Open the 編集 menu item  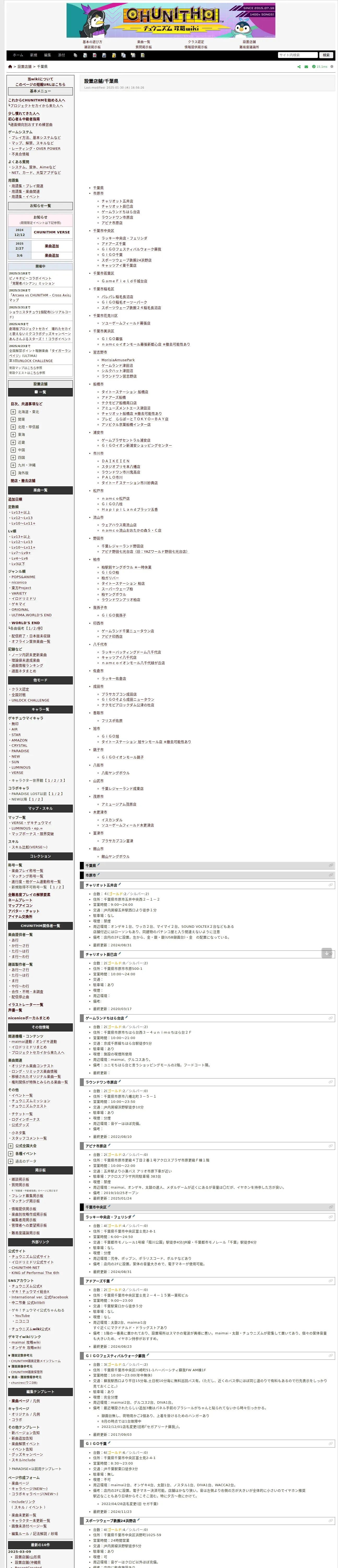(48, 55)
